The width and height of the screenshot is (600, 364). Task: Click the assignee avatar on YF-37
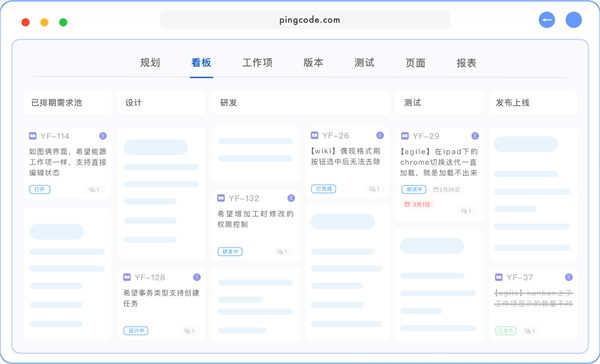(x=569, y=277)
